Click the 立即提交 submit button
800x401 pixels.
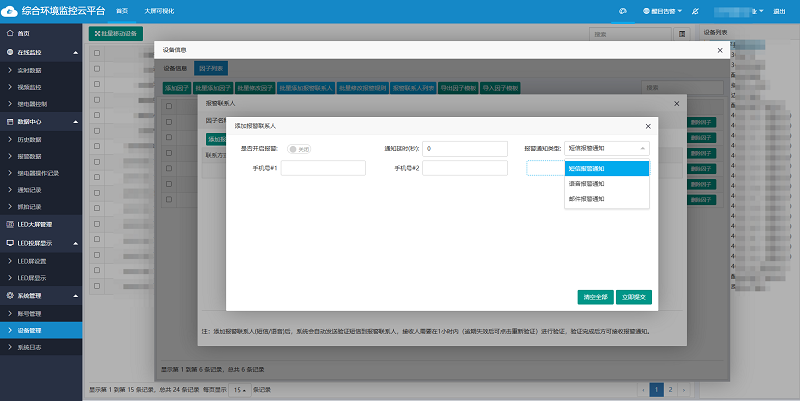pyautogui.click(x=634, y=297)
